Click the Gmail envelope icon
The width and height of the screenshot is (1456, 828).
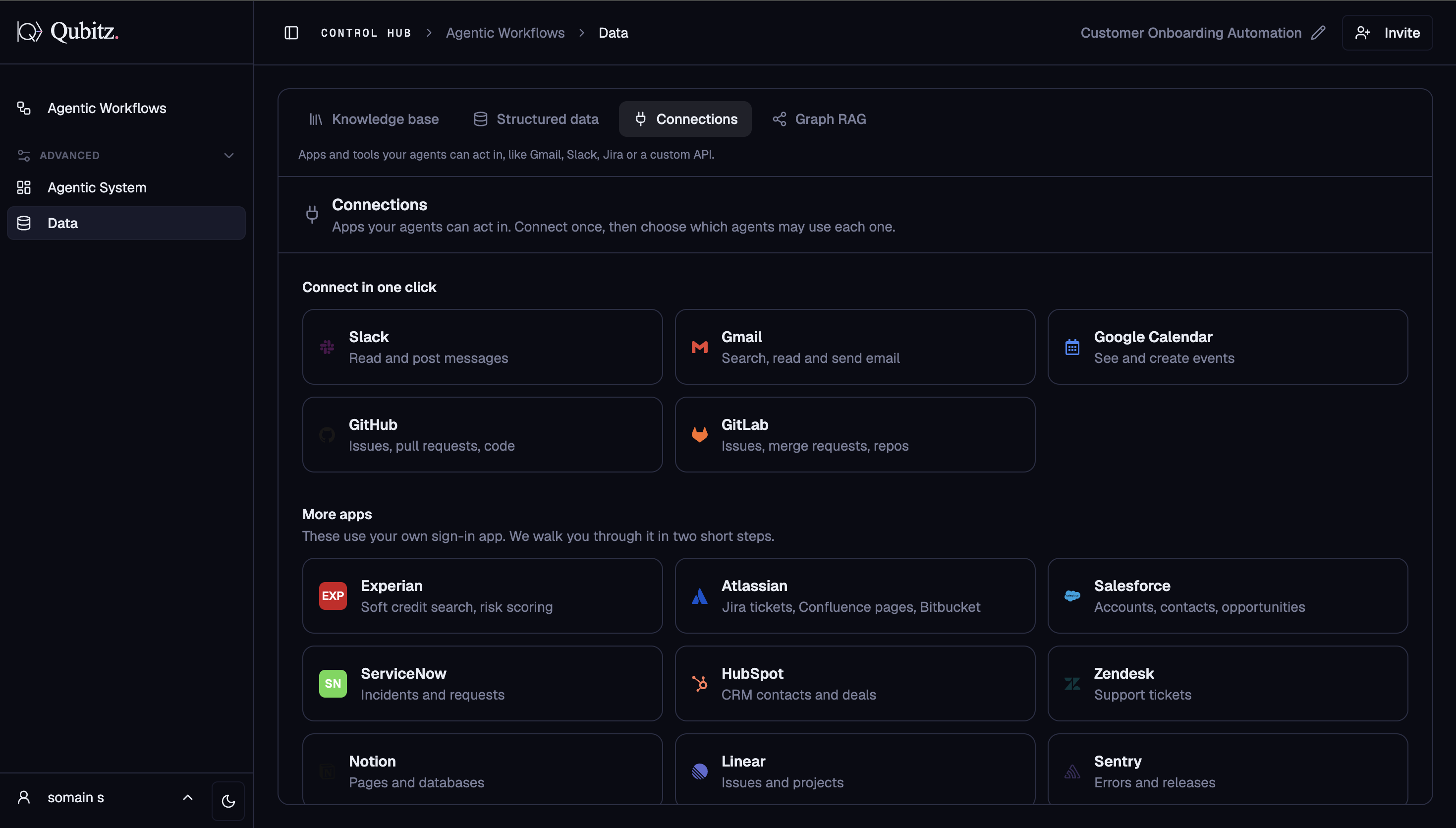(x=700, y=347)
